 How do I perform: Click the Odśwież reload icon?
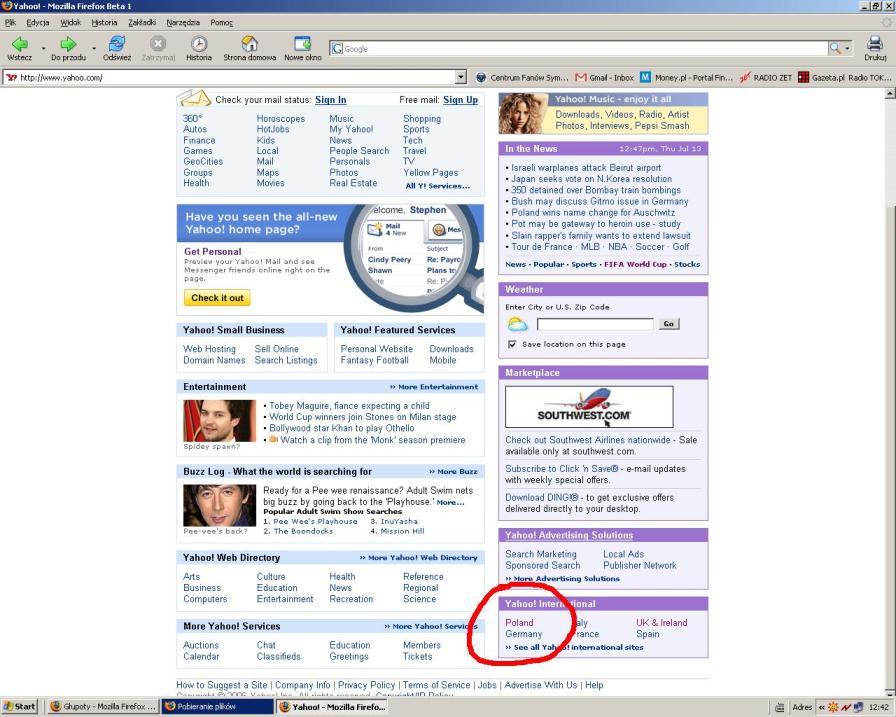pos(117,44)
